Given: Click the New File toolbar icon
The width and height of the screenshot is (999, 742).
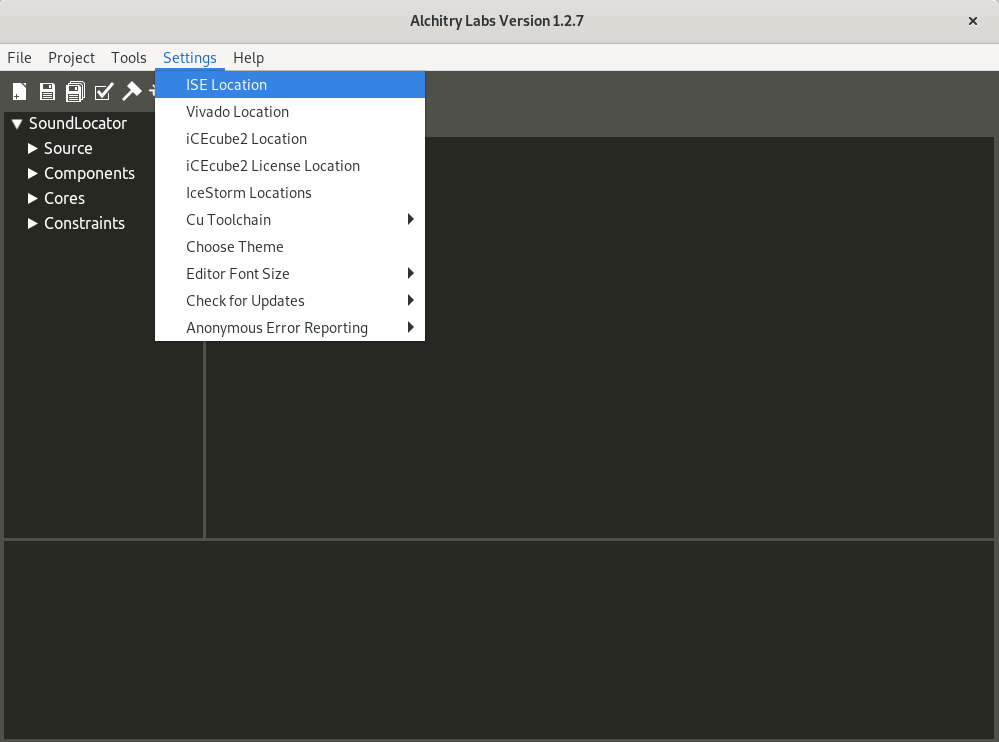Looking at the screenshot, I should (x=20, y=92).
